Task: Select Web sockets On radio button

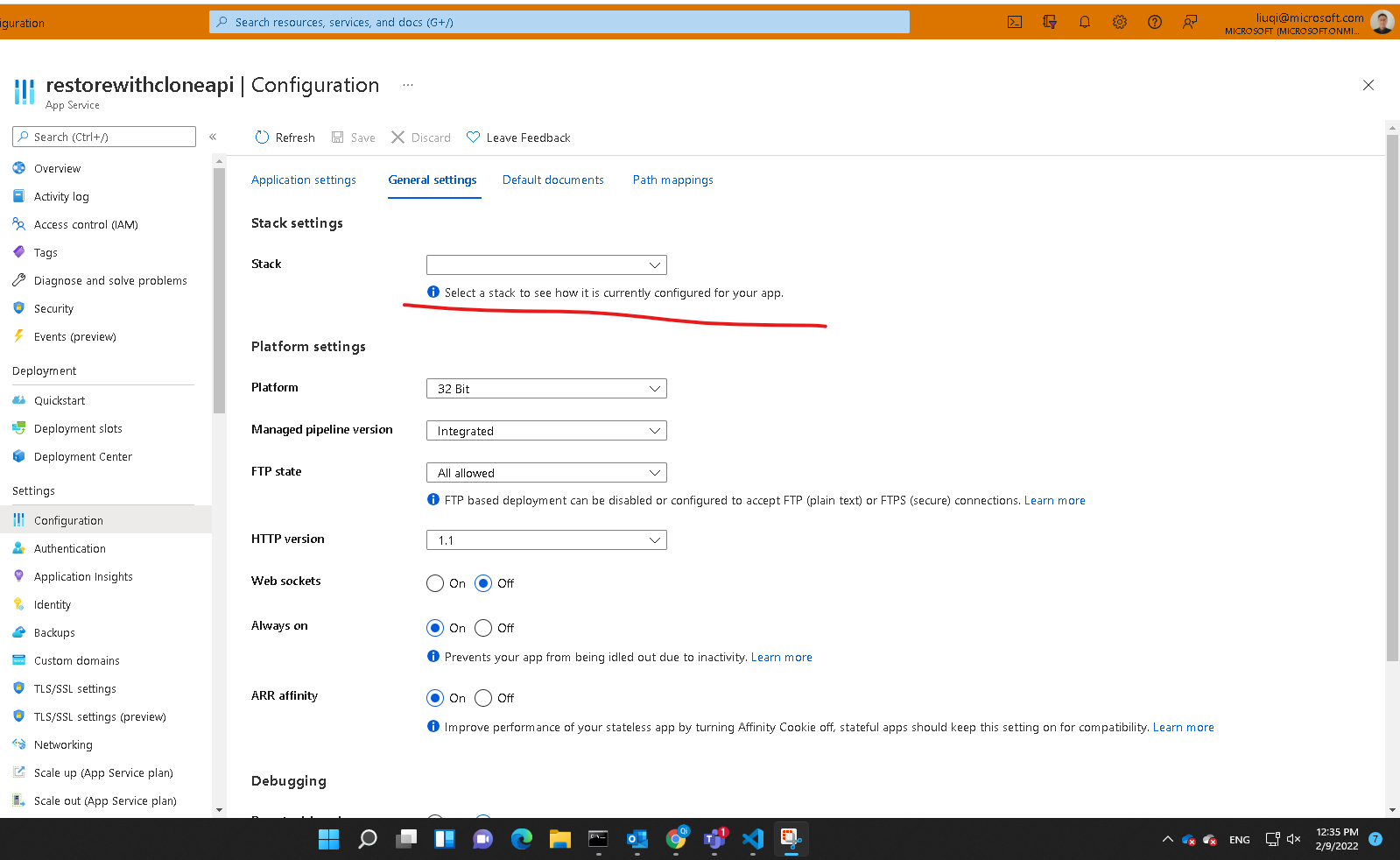Action: pyautogui.click(x=435, y=583)
